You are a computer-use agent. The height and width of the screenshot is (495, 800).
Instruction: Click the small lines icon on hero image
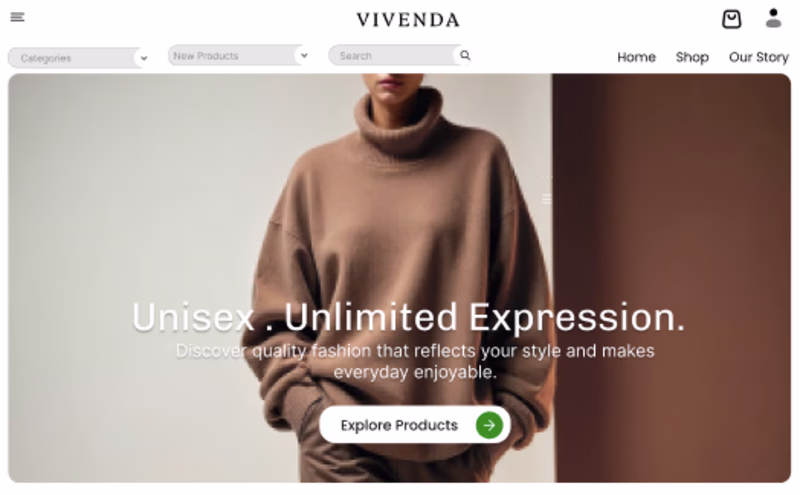pos(546,199)
